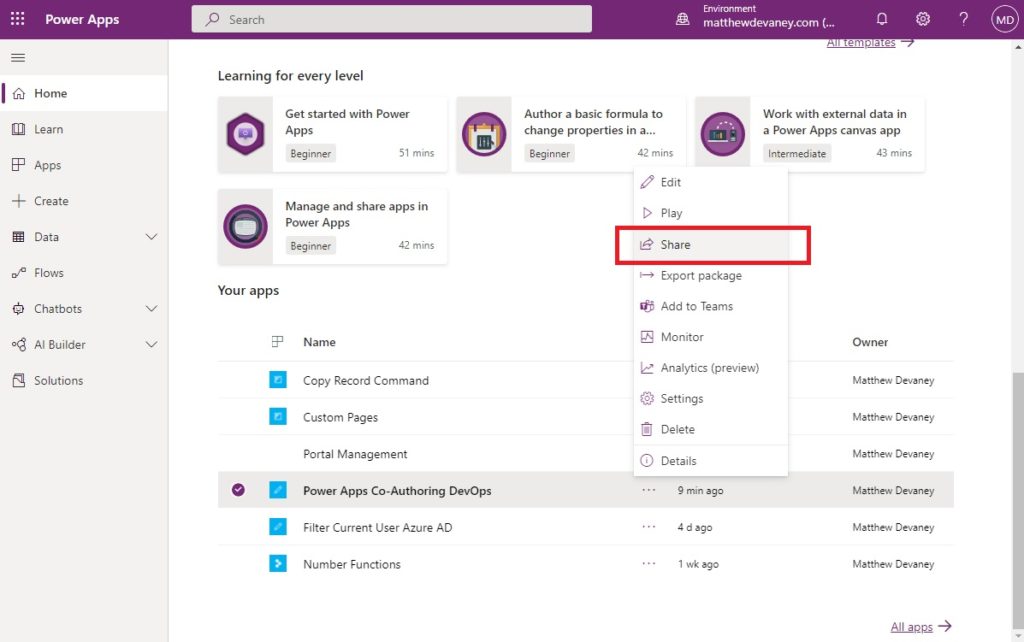Open the All templates link

pyautogui.click(x=861, y=42)
